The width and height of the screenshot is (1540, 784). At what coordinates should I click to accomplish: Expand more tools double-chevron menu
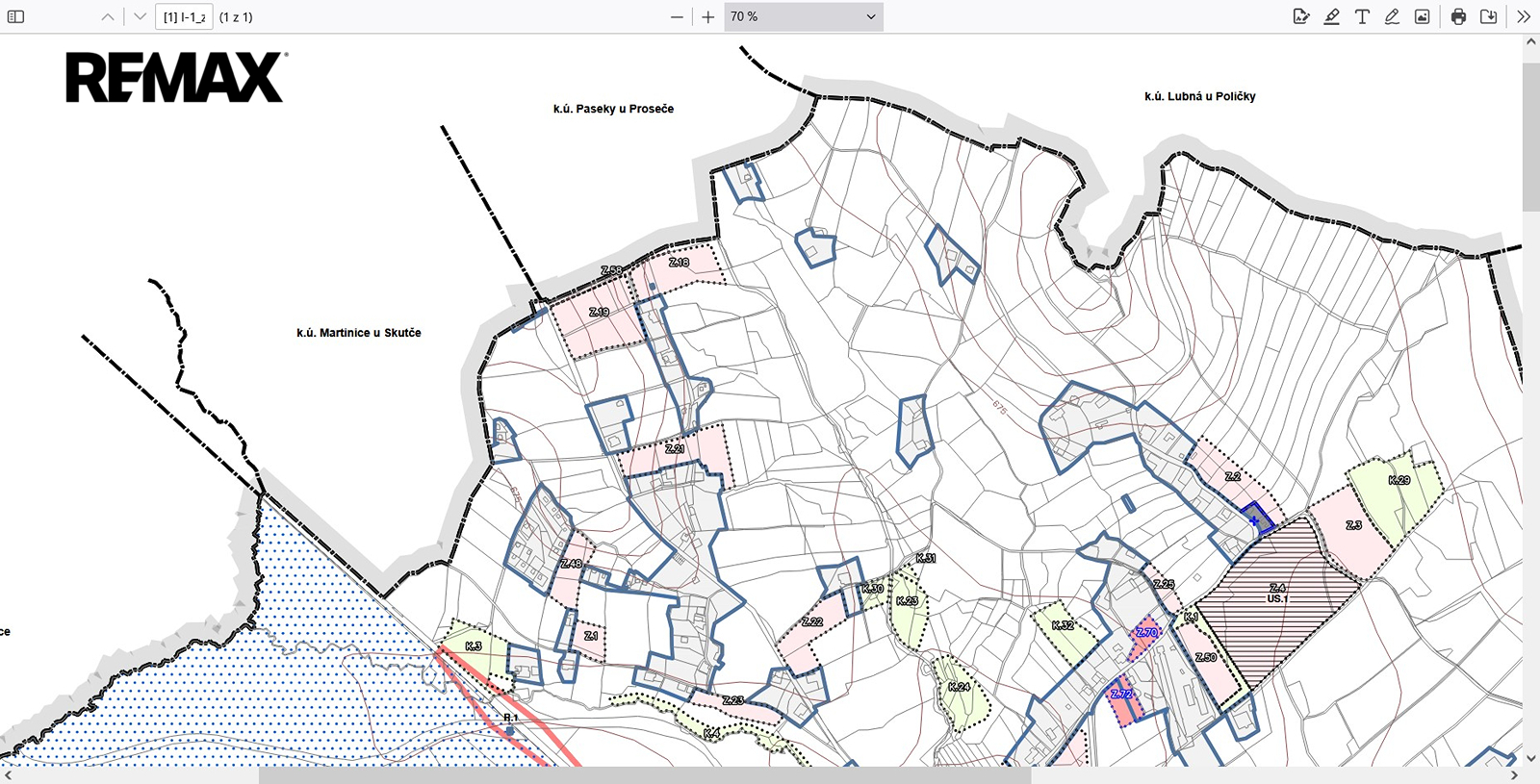pos(1523,16)
